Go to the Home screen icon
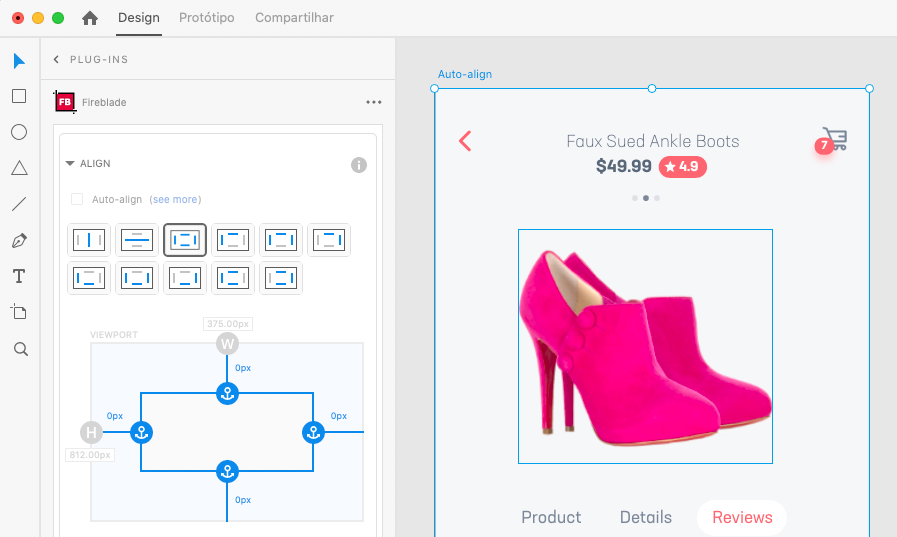Viewport: 897px width, 537px height. (90, 18)
